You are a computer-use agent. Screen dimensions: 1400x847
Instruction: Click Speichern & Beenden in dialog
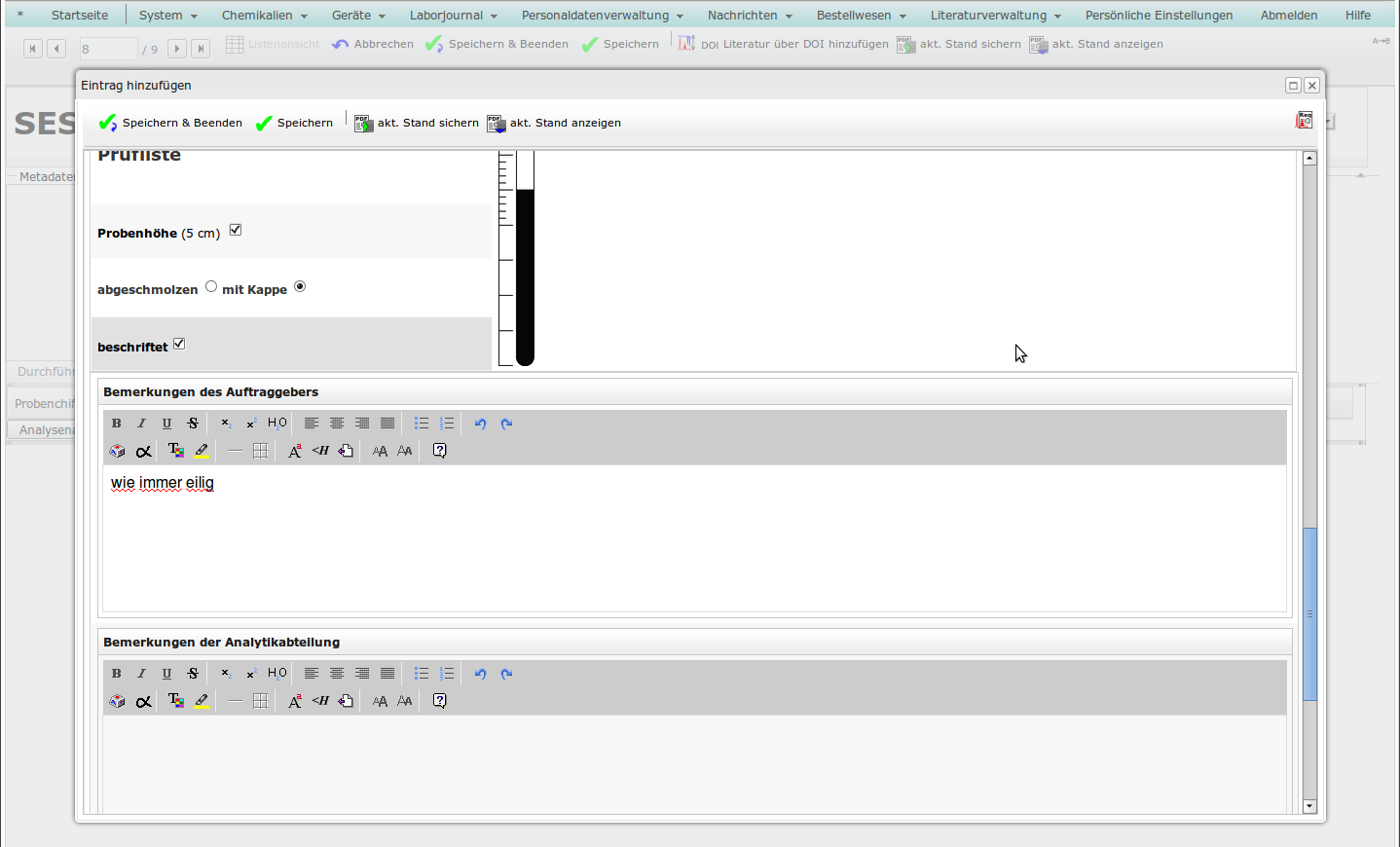pos(171,123)
